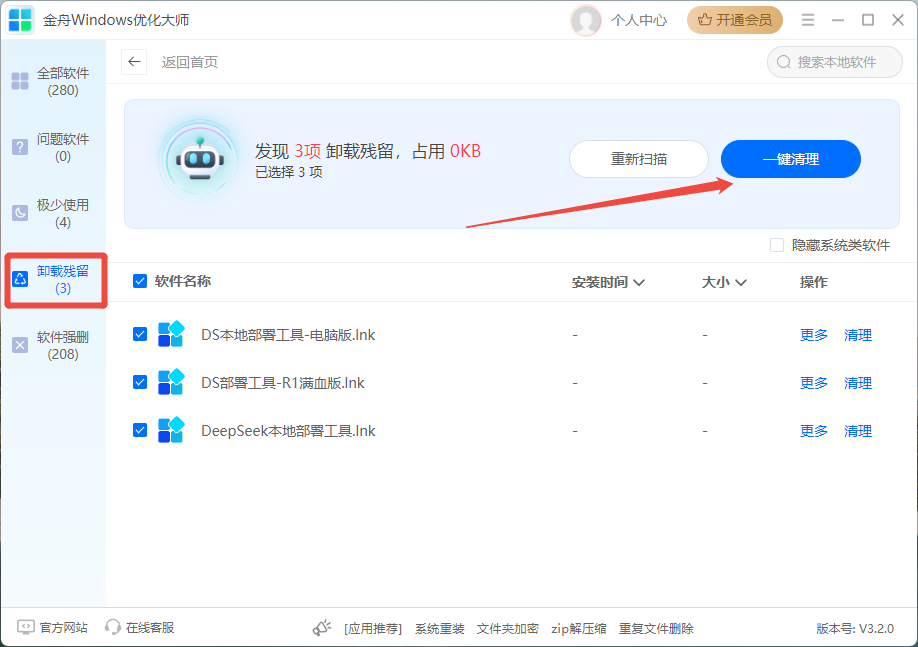Open 更多 for DS部署工具-R1满血版.lnk
This screenshot has height=647, width=918.
click(x=814, y=383)
